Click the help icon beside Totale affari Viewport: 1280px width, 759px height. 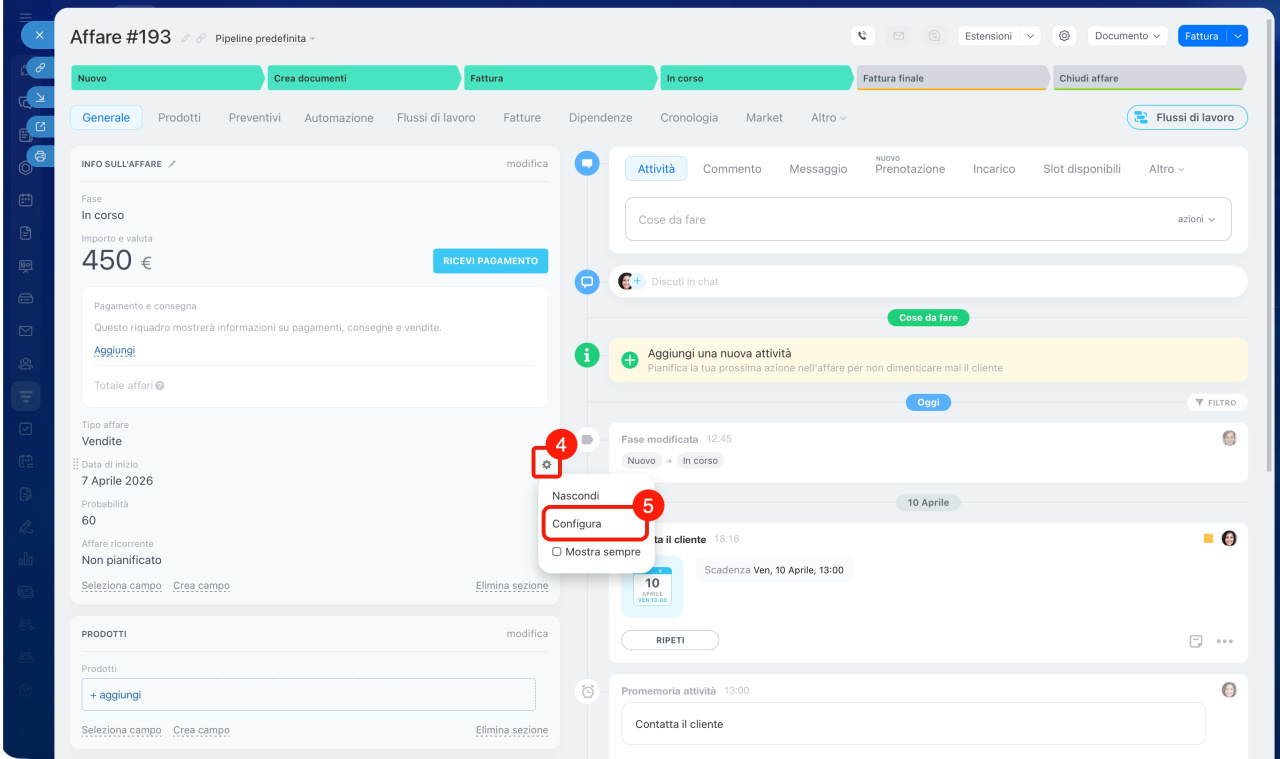160,386
